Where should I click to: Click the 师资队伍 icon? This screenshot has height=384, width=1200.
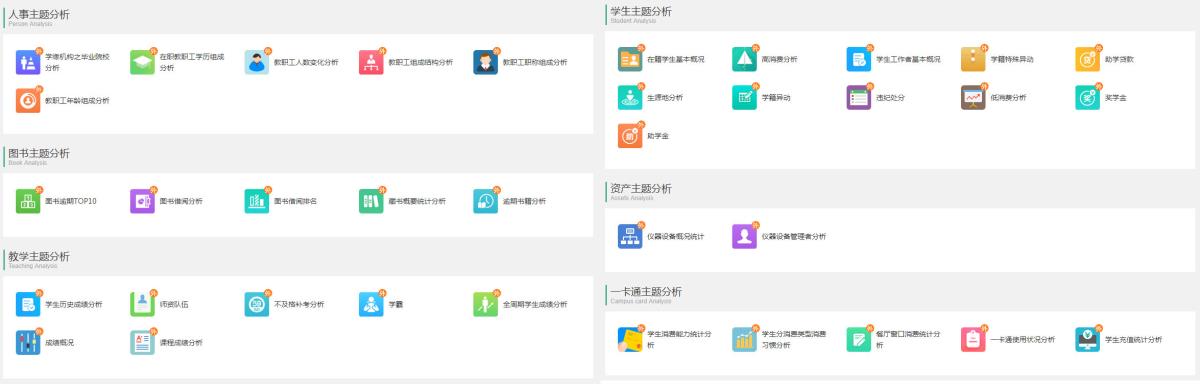(x=142, y=304)
